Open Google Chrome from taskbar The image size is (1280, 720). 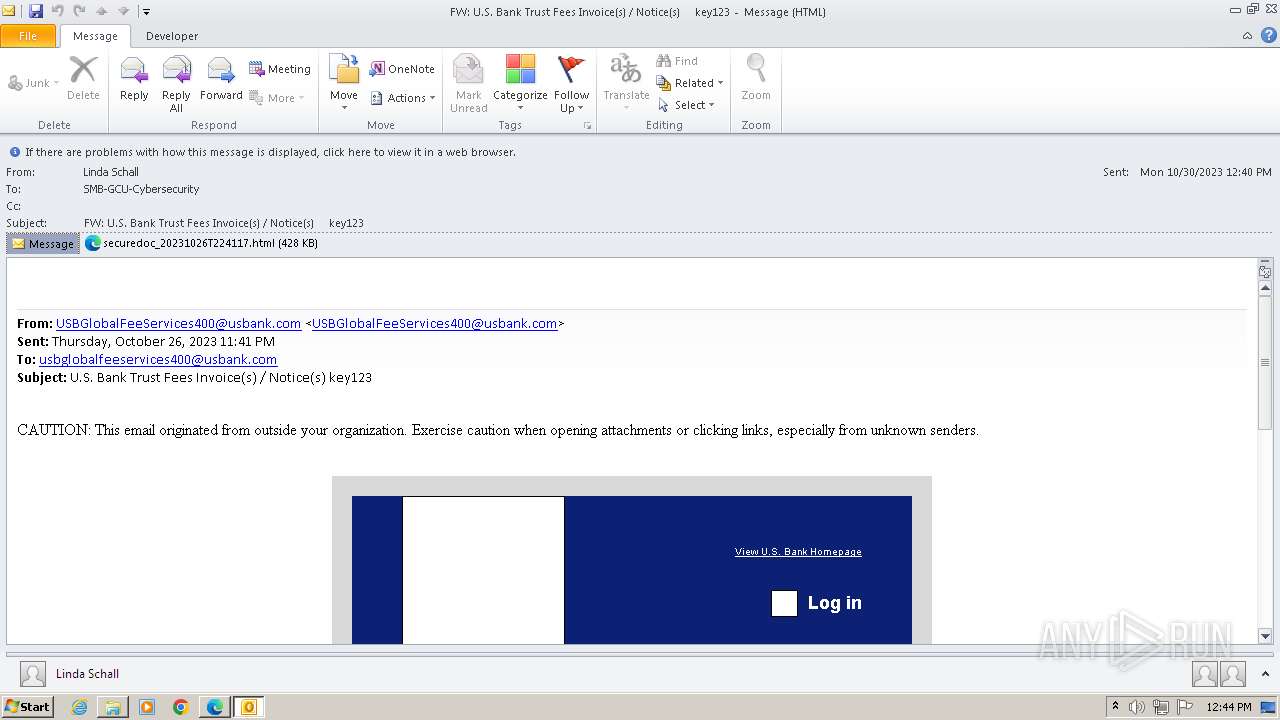[181, 707]
